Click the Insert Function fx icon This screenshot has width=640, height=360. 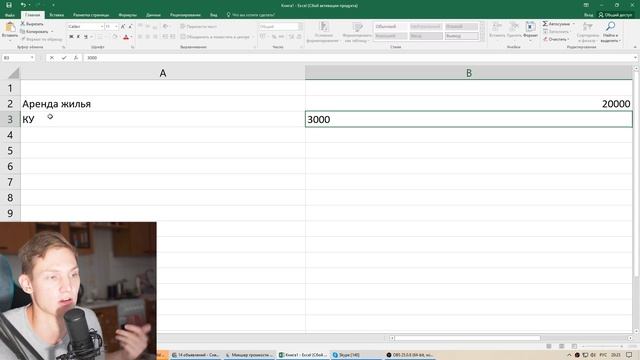pos(76,58)
